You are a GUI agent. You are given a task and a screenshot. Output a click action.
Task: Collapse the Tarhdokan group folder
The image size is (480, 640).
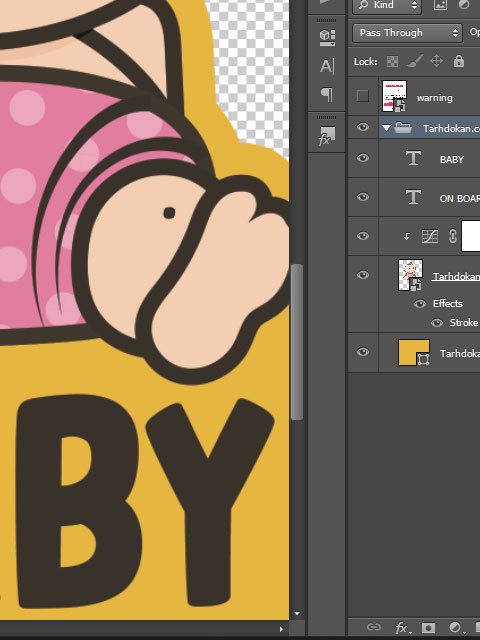coord(386,128)
